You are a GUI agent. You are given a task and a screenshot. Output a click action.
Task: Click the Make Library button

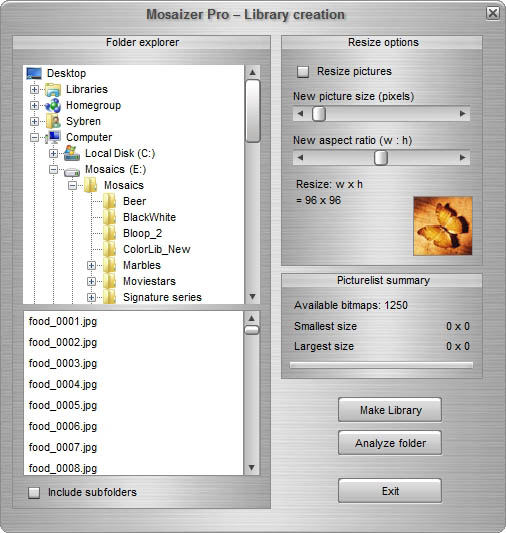point(390,410)
